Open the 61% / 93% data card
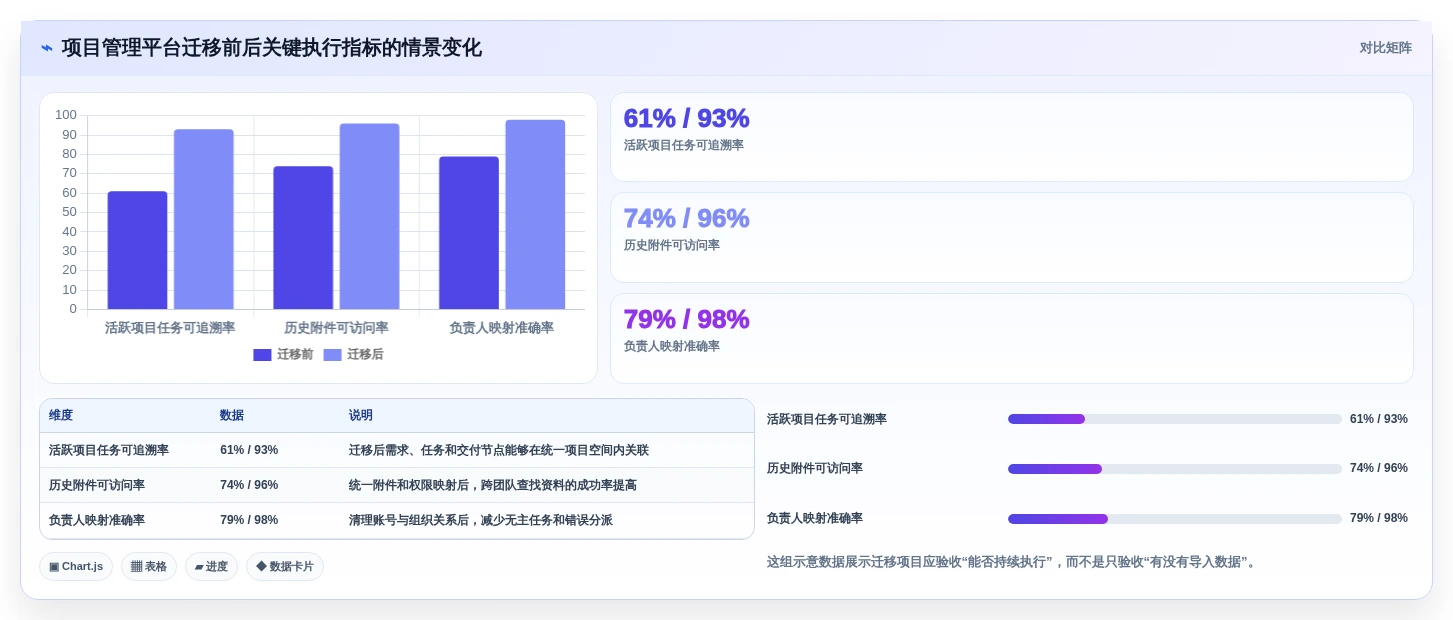The height and width of the screenshot is (620, 1453). [1012, 137]
